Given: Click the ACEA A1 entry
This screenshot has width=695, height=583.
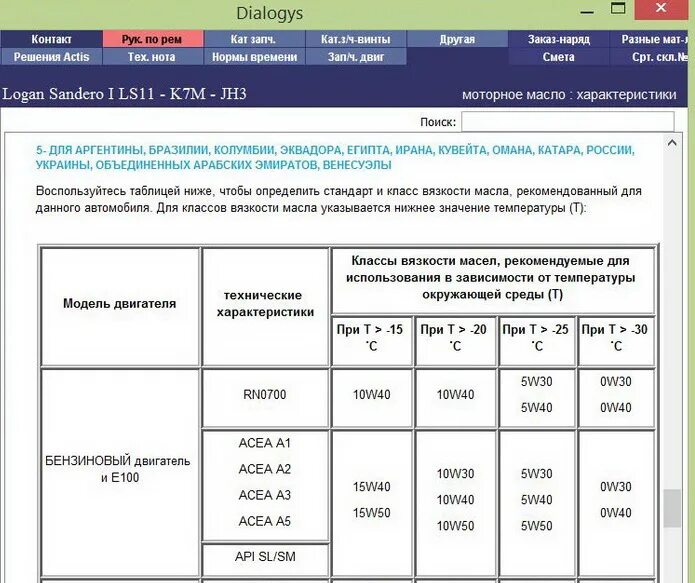Looking at the screenshot, I should 265,443.
